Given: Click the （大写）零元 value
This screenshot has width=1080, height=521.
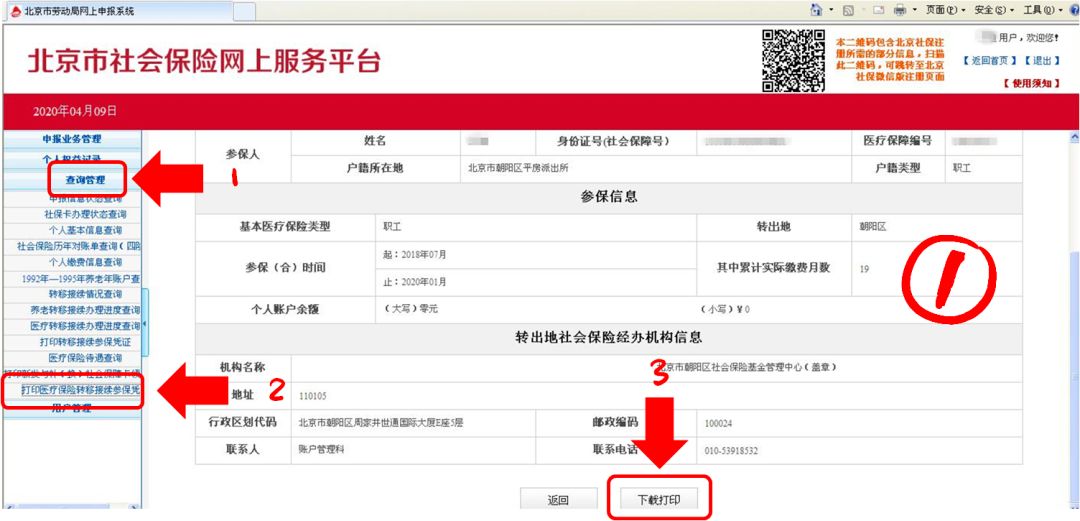Looking at the screenshot, I should (x=411, y=309).
